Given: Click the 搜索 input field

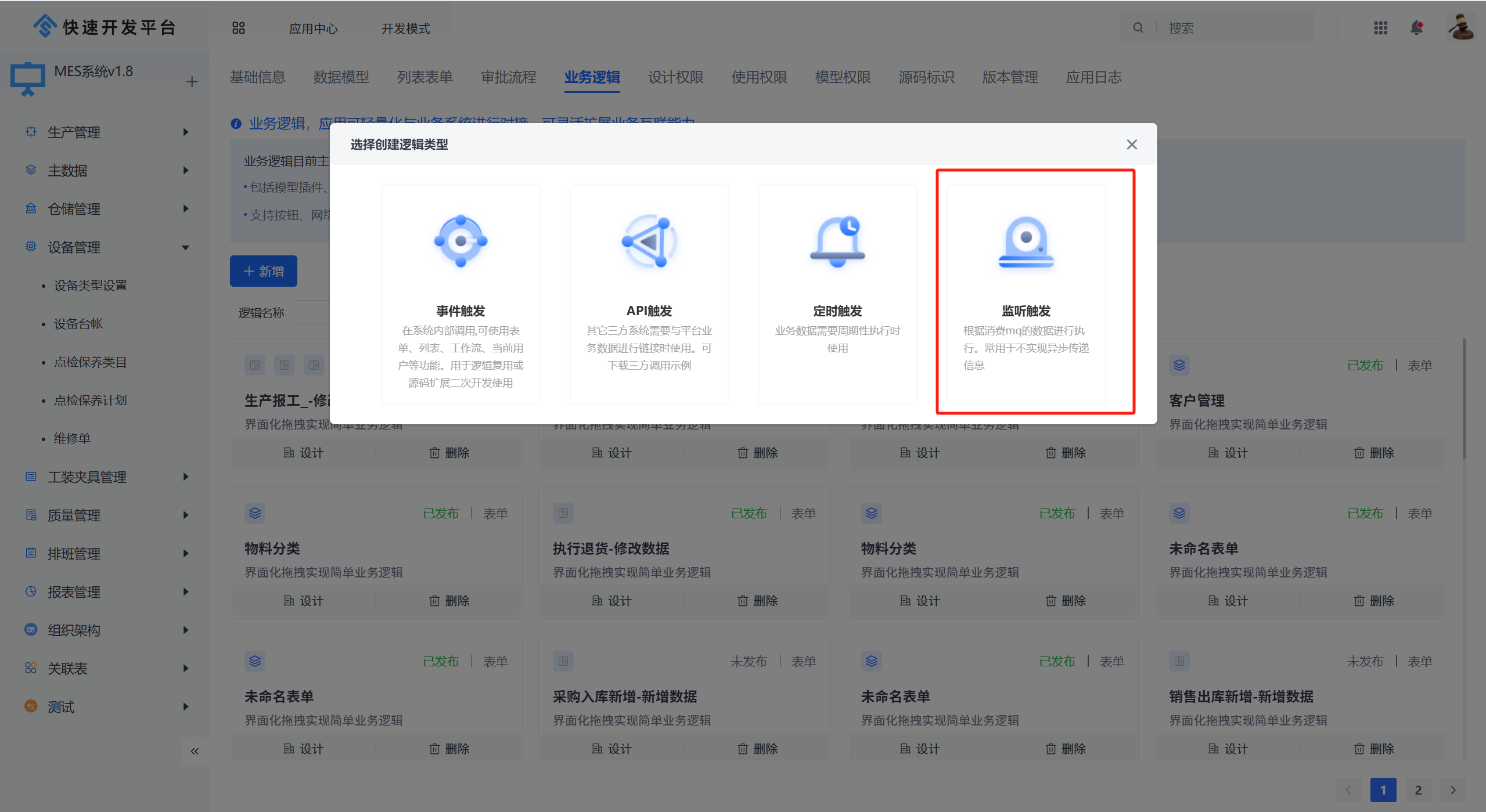Looking at the screenshot, I should point(1237,28).
